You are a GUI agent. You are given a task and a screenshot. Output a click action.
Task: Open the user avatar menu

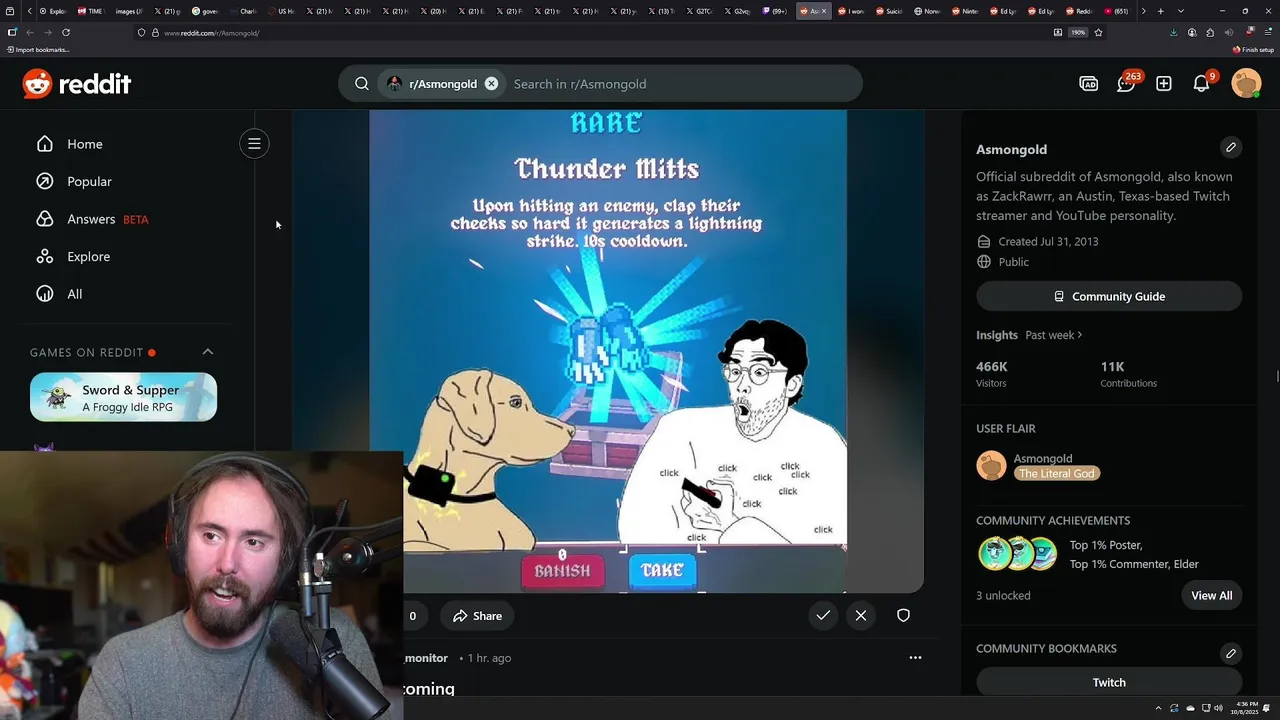[1246, 84]
